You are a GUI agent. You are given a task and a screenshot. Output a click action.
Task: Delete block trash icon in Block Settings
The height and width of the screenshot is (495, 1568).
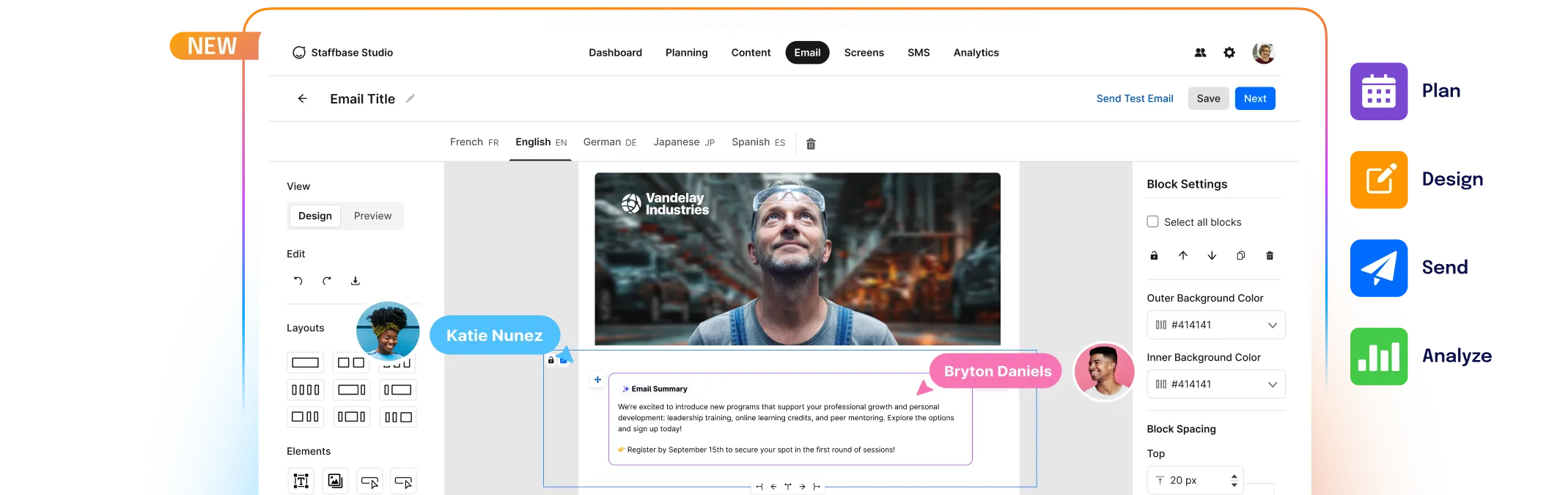(1270, 255)
